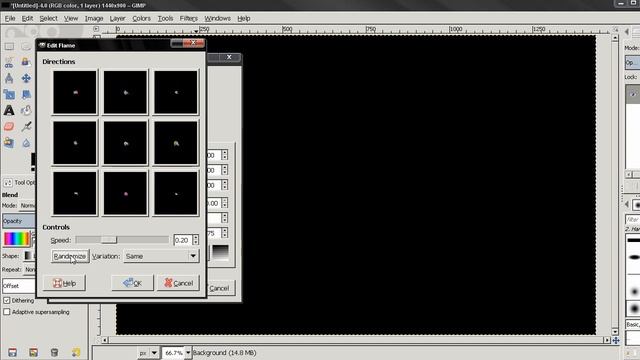Viewport: 640px width, 360px height.
Task: Click the Speed value field 0.20
Action: (183, 240)
